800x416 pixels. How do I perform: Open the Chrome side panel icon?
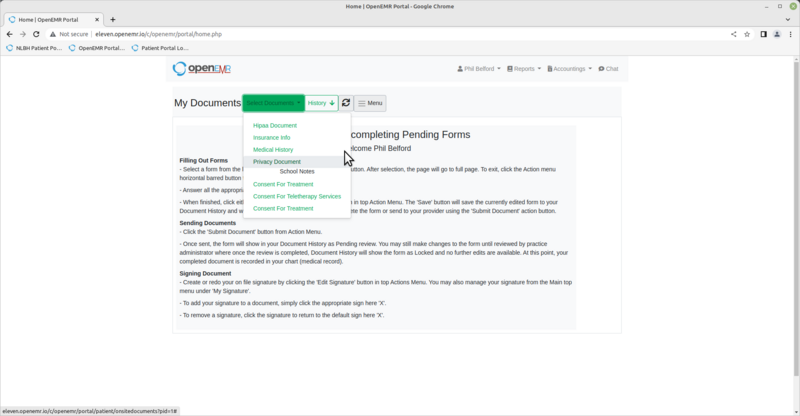[763, 34]
